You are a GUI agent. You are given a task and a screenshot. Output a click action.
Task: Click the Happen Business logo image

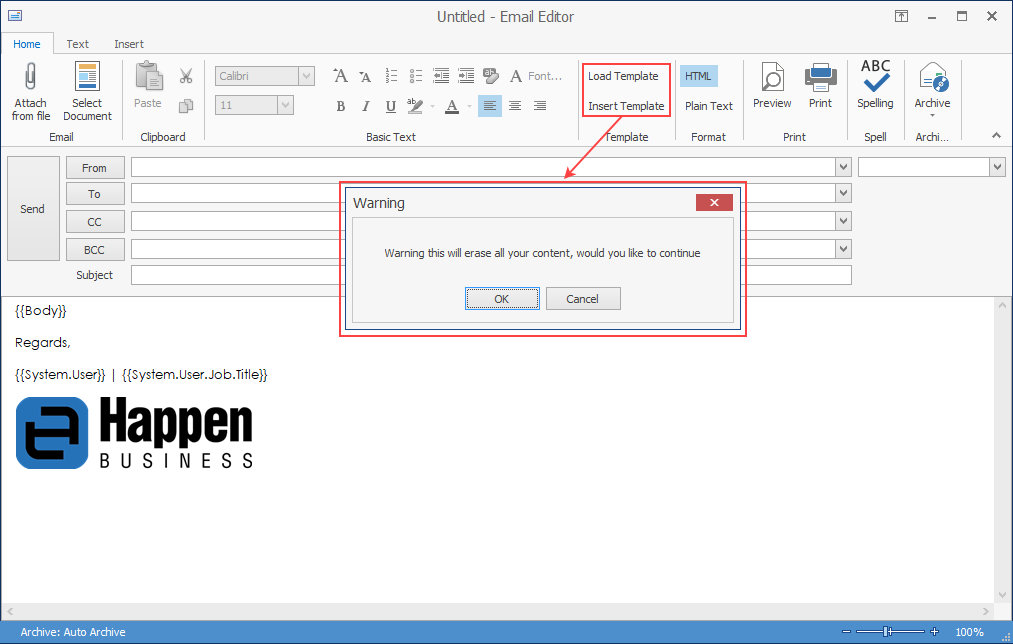(x=134, y=432)
